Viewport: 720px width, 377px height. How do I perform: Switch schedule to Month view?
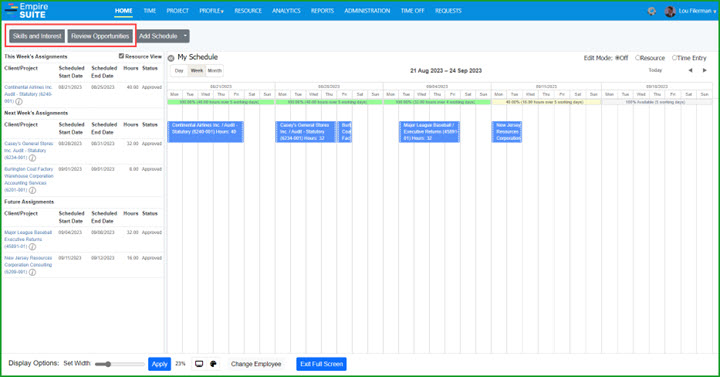coord(214,71)
